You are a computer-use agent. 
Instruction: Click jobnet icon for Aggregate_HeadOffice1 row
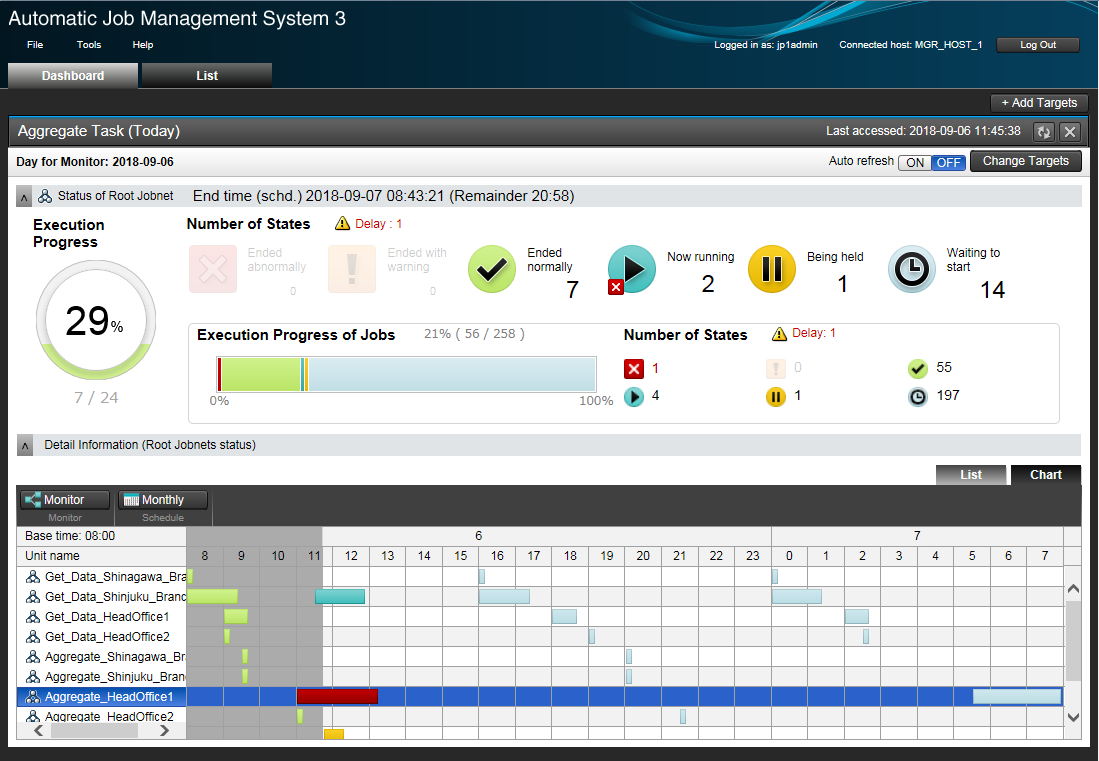(x=32, y=697)
